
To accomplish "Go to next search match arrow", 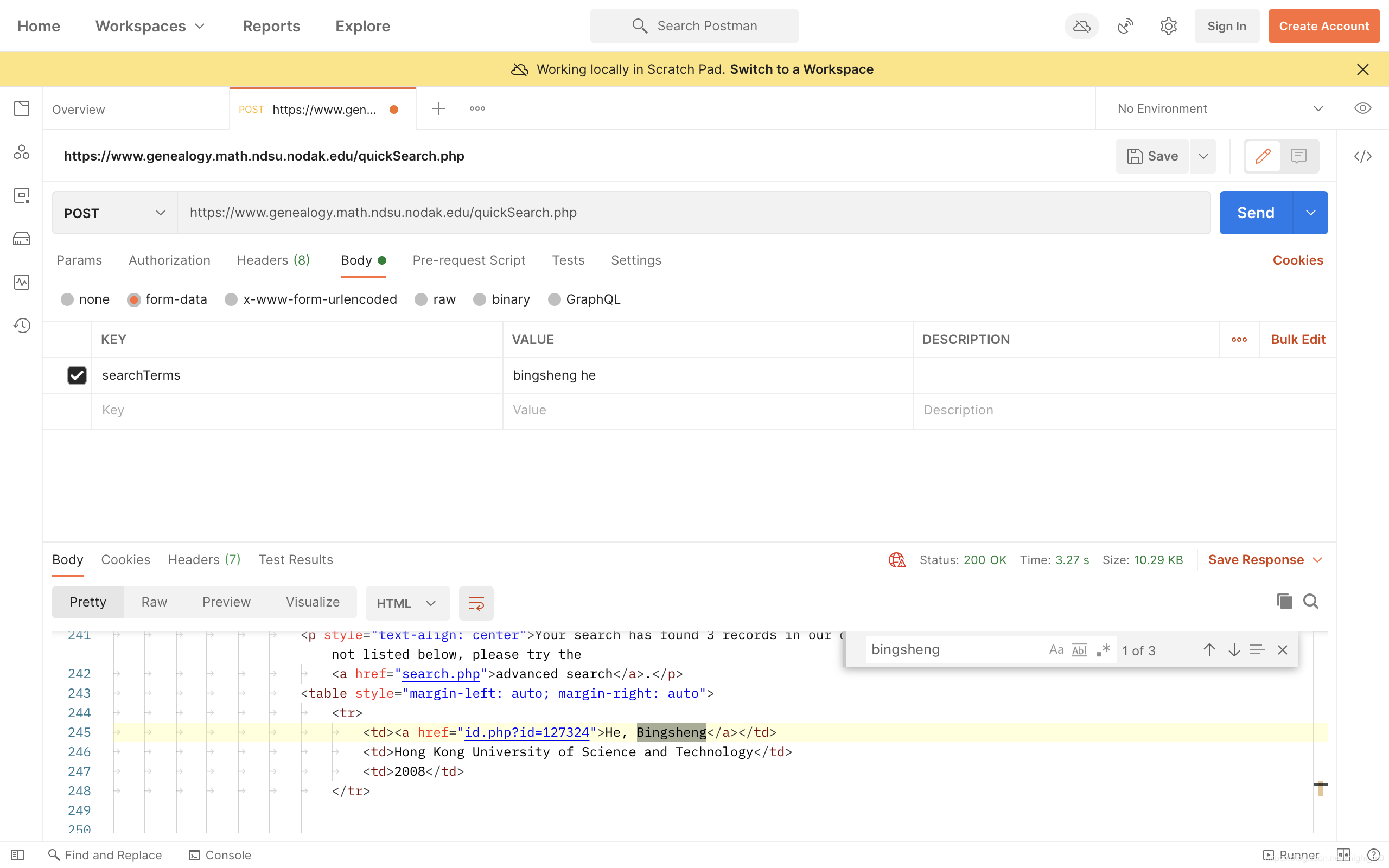I will (1234, 650).
